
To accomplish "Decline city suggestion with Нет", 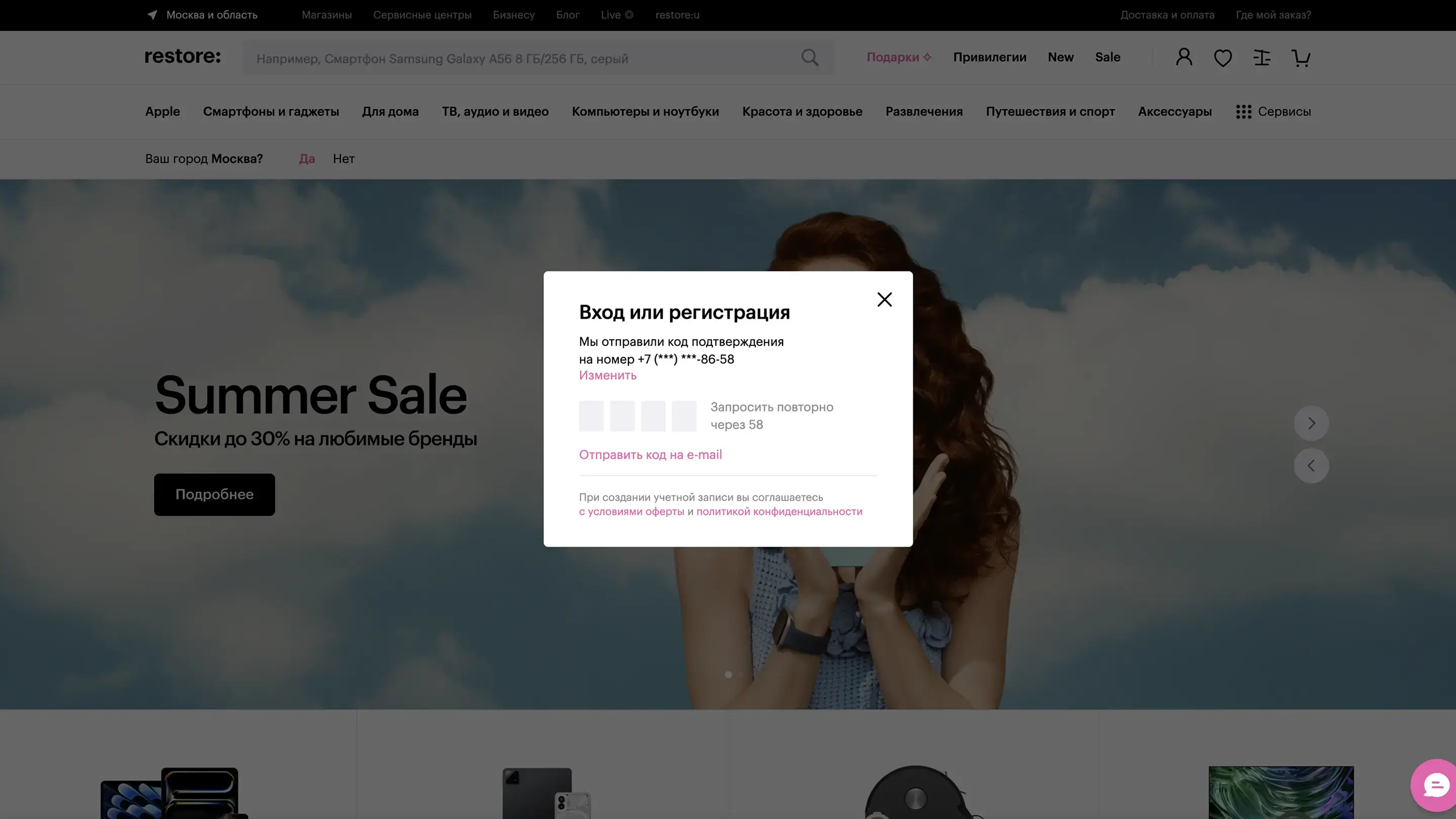I will [x=344, y=159].
